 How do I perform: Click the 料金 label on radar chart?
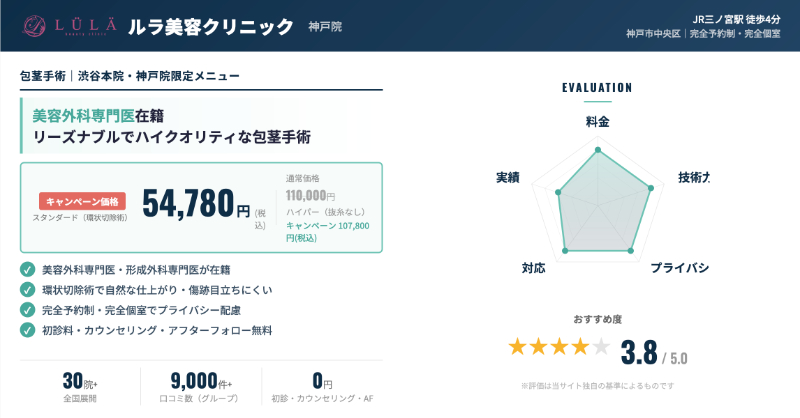(x=597, y=121)
